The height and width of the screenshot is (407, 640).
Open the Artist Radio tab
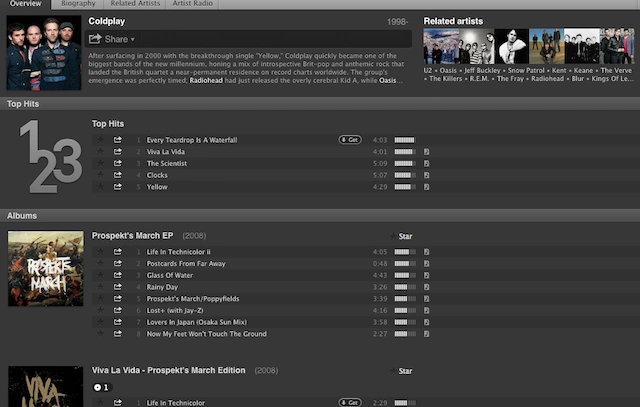(192, 4)
